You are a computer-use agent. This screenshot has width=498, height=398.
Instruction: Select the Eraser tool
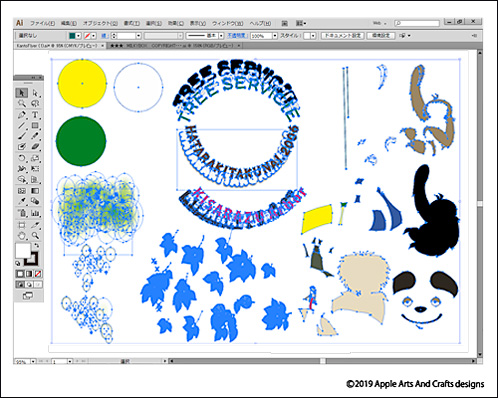click(35, 147)
